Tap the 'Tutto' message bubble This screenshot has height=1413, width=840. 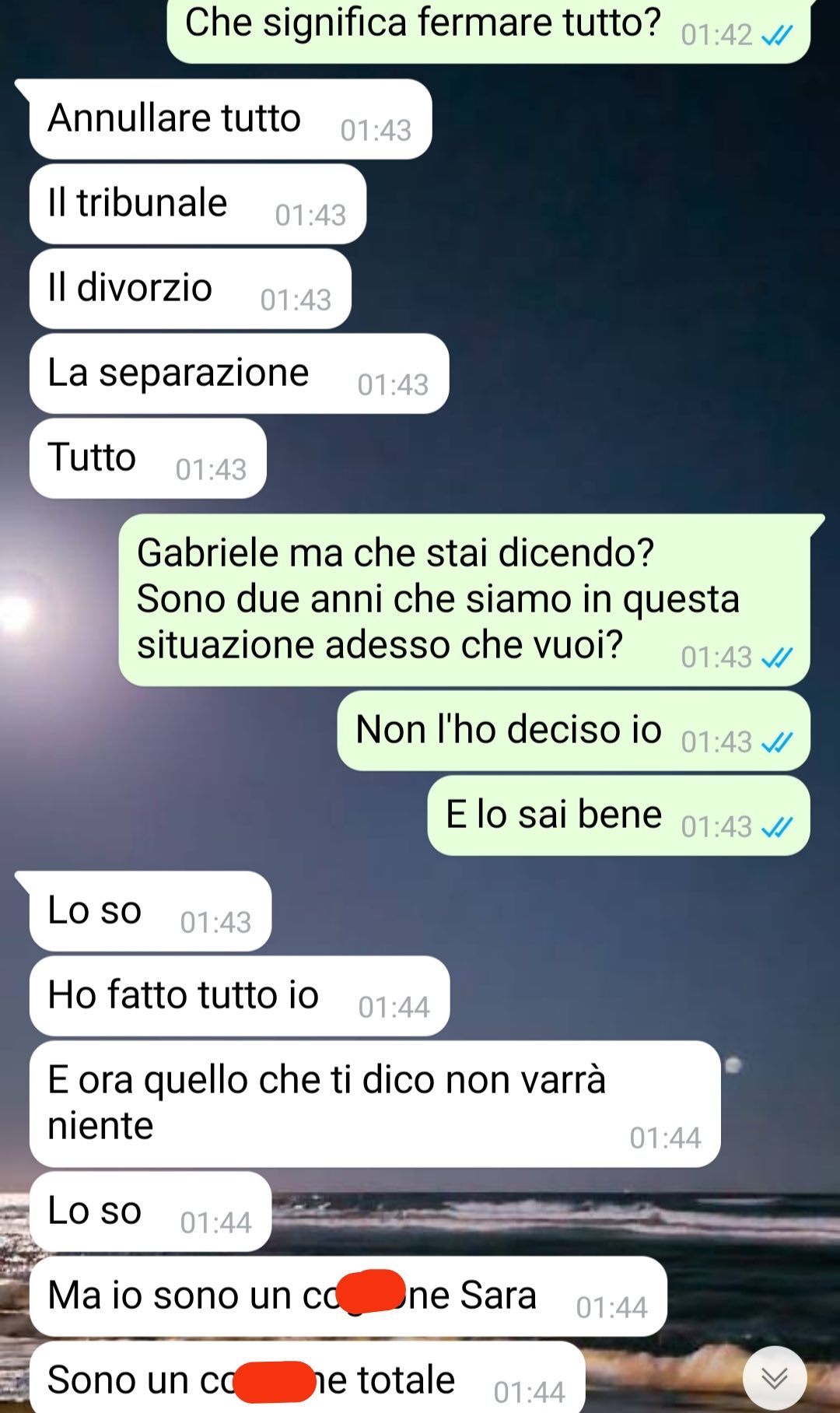(148, 458)
